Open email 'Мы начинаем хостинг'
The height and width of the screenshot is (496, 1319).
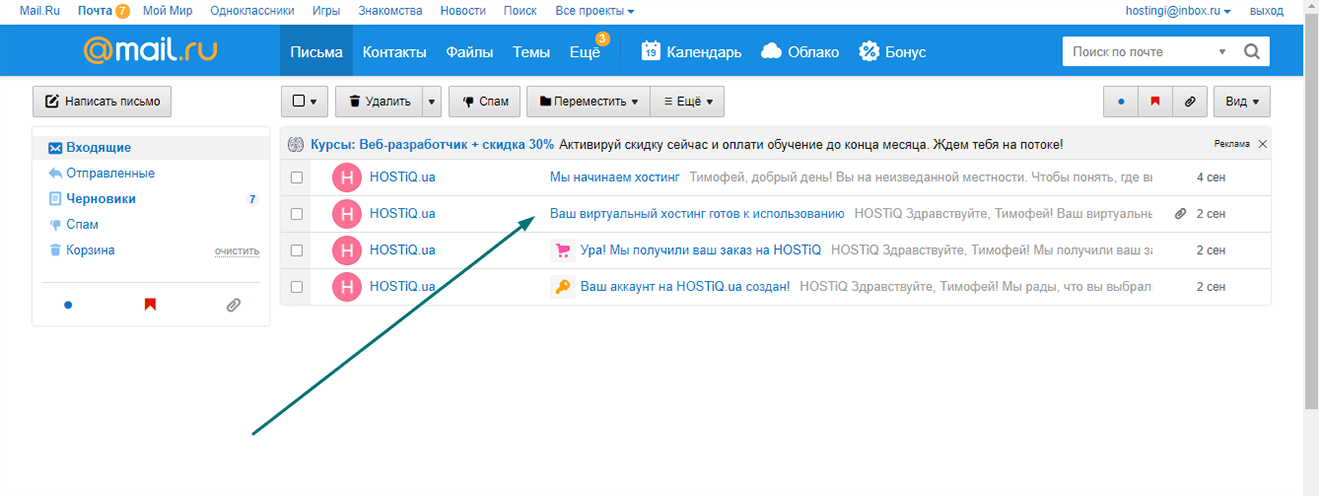point(614,177)
